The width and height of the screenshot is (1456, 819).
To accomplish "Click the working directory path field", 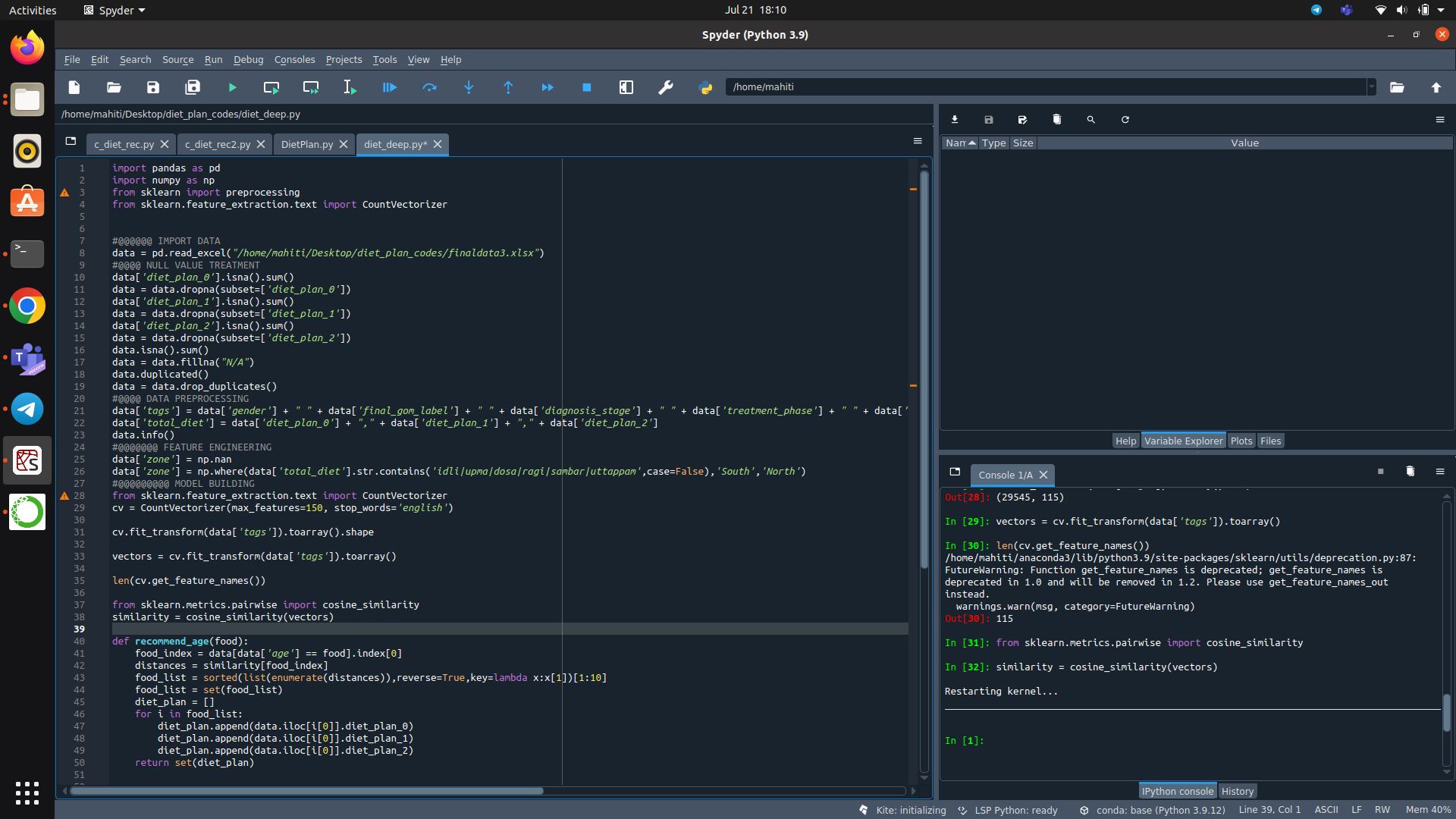I will [x=1046, y=87].
